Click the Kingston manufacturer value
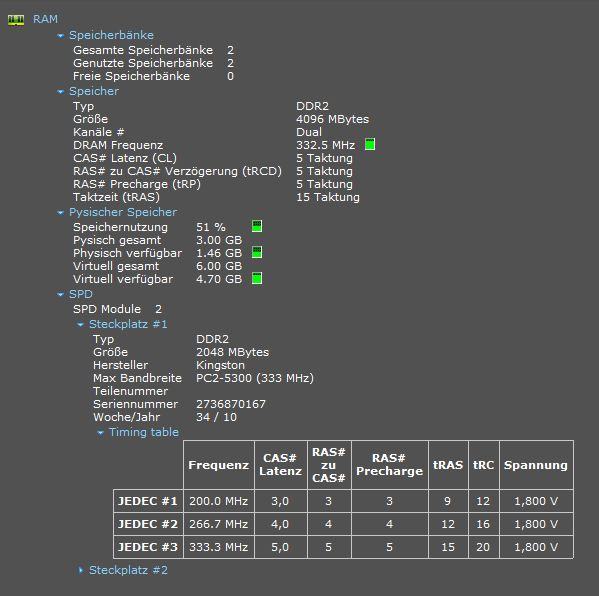 [220, 365]
